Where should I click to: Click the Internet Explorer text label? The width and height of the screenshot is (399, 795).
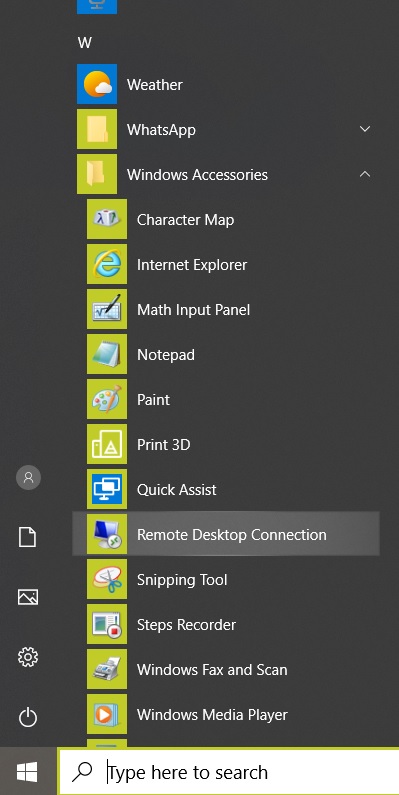192,265
